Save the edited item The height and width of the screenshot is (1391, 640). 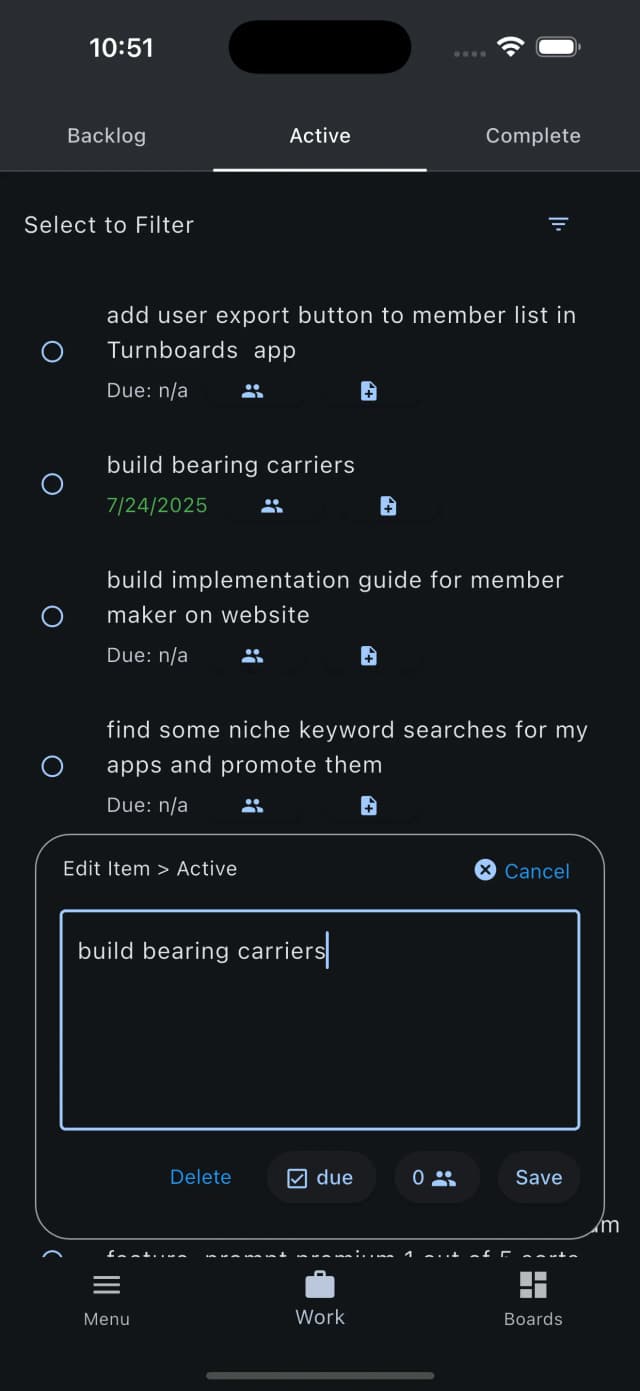point(538,1177)
